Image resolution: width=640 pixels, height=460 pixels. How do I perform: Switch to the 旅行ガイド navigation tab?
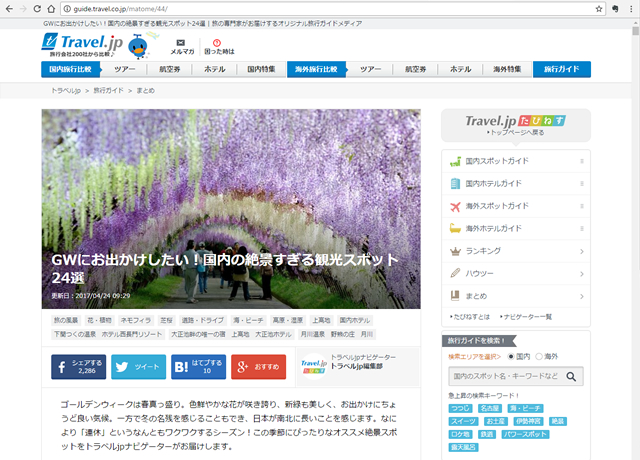pos(561,69)
